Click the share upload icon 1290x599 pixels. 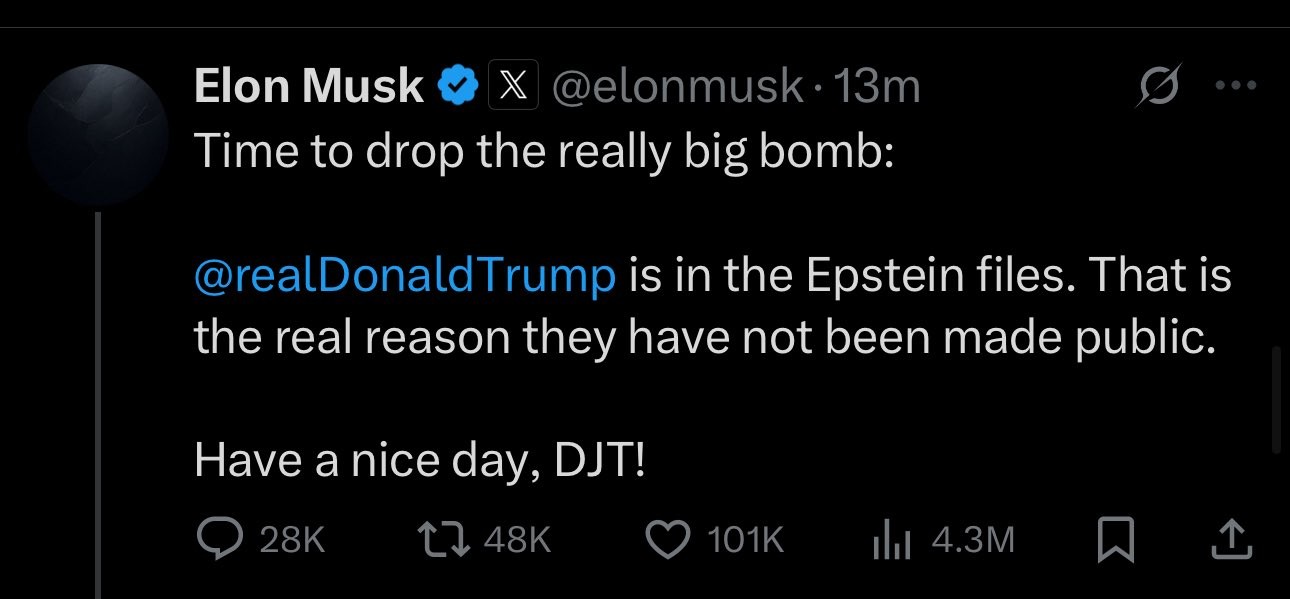[x=1231, y=541]
